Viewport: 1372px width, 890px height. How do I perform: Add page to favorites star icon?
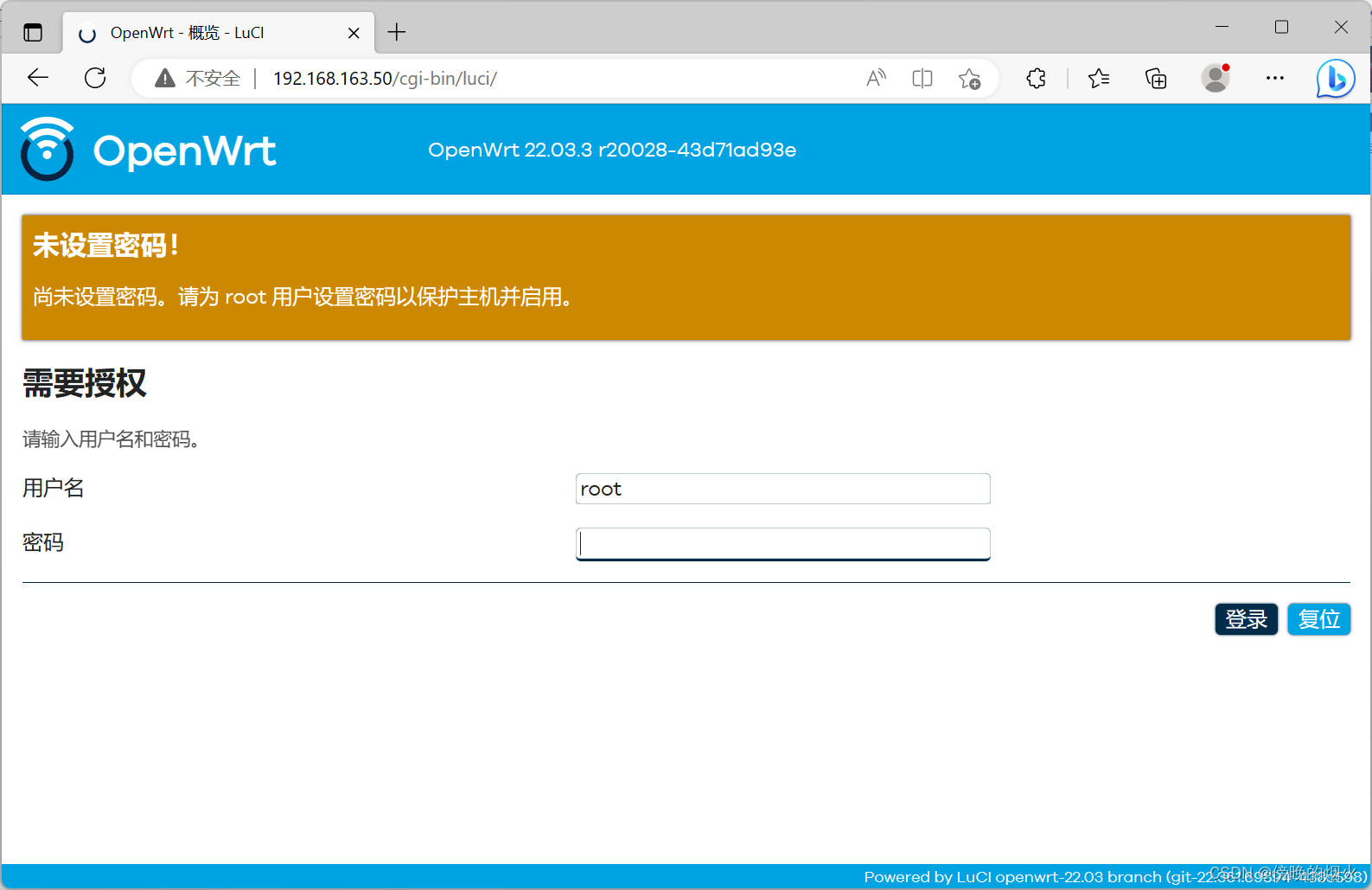point(969,79)
